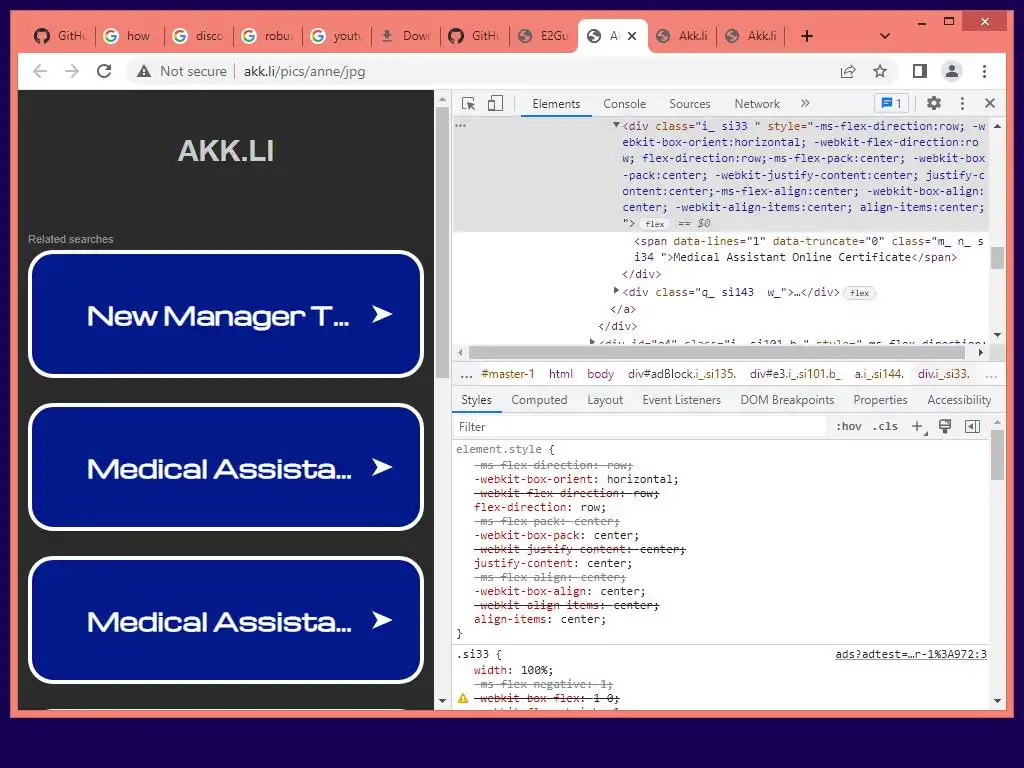The image size is (1024, 768).
Task: Select the a.i_.si144 breadcrumb
Action: (x=879, y=374)
